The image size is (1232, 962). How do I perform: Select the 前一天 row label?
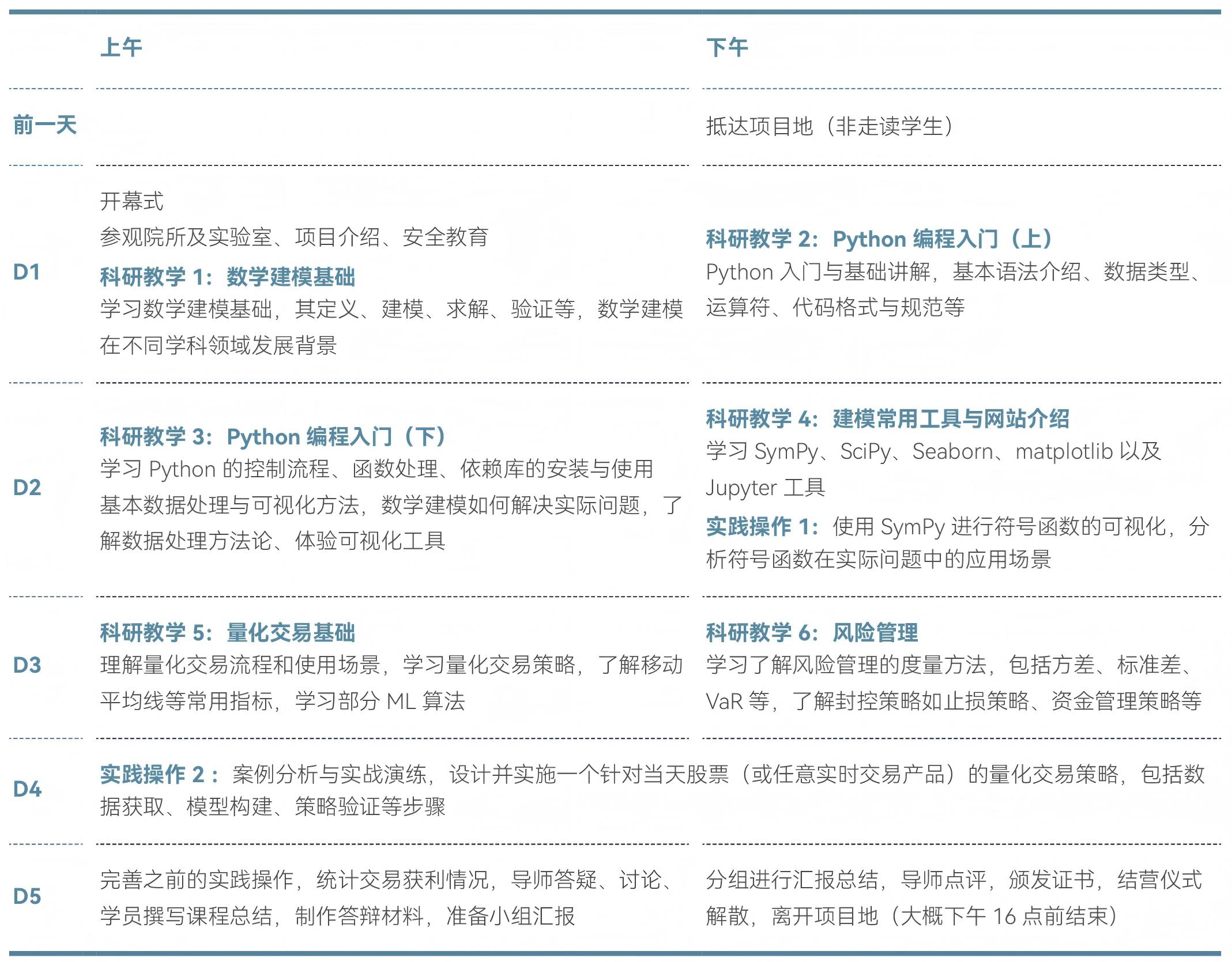(45, 125)
